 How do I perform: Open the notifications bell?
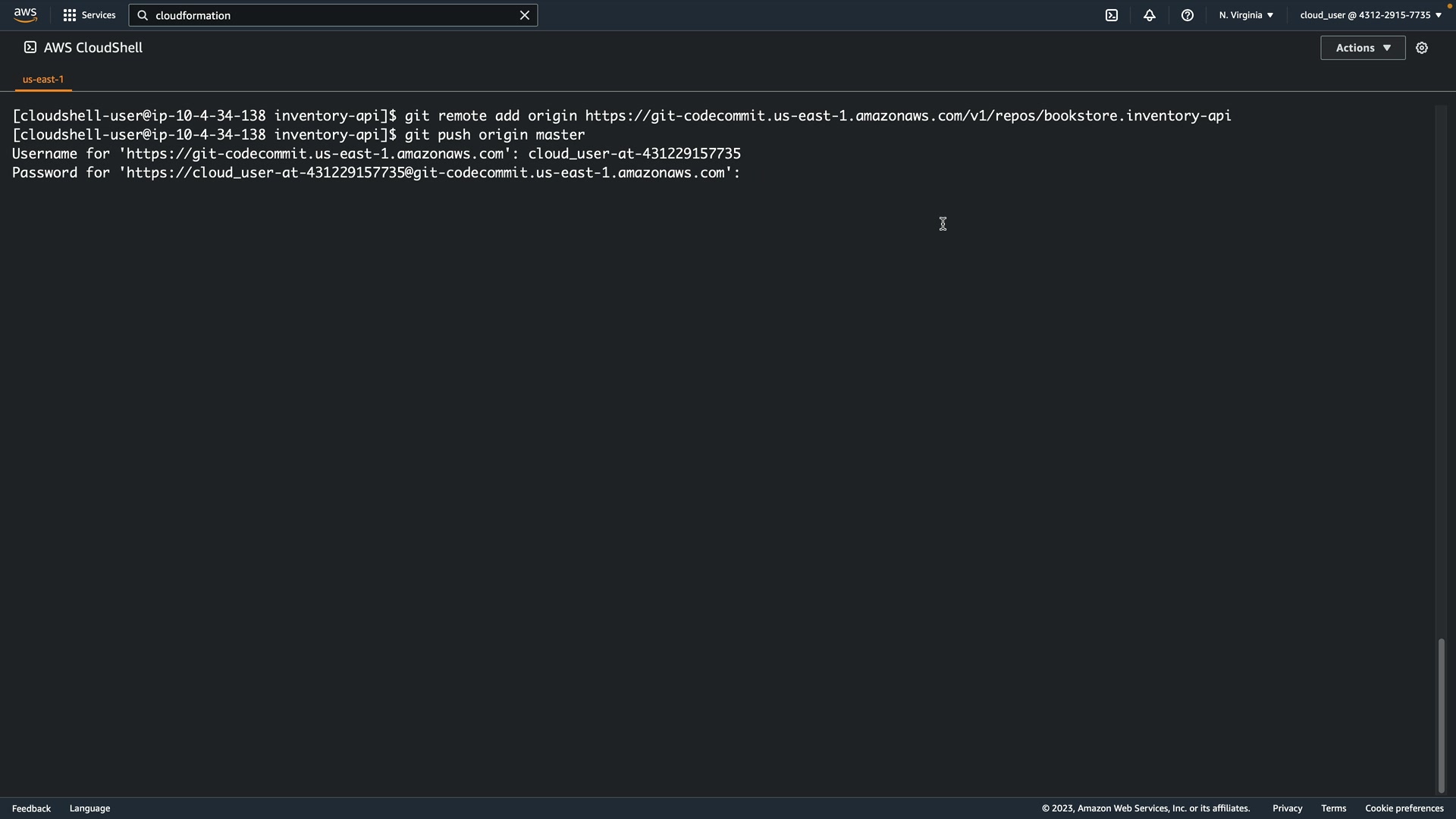[1150, 15]
